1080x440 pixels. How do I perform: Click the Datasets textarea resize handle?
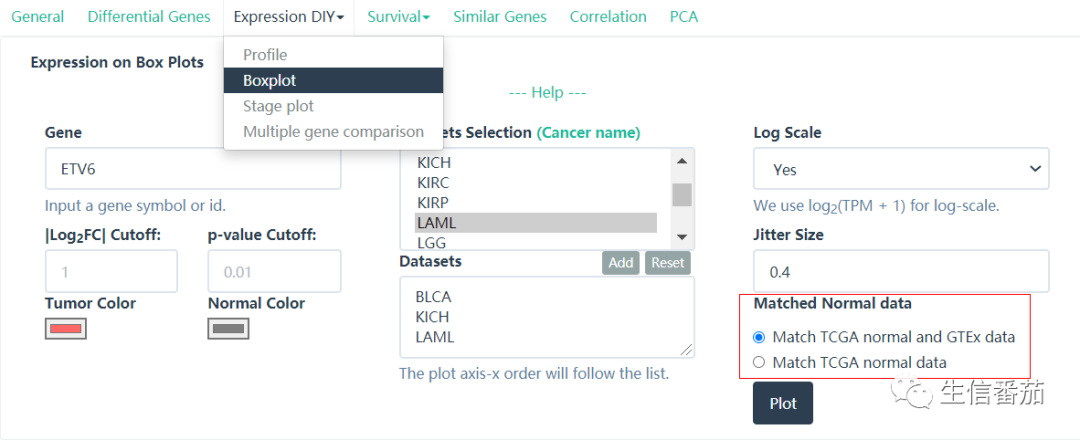(x=687, y=350)
